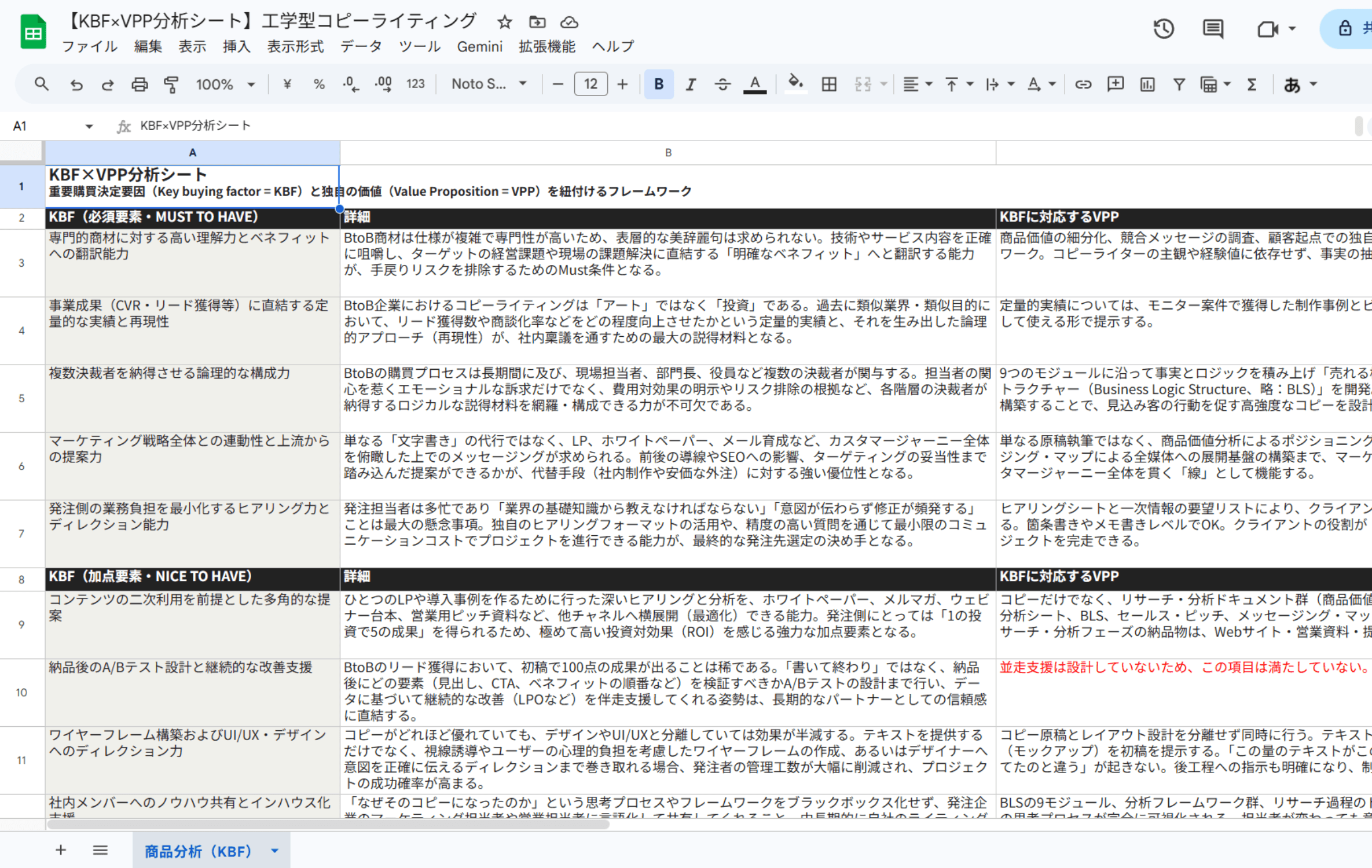The width and height of the screenshot is (1372, 868).
Task: Open the 商品分析（KBF） sheet tab menu
Action: [x=274, y=851]
